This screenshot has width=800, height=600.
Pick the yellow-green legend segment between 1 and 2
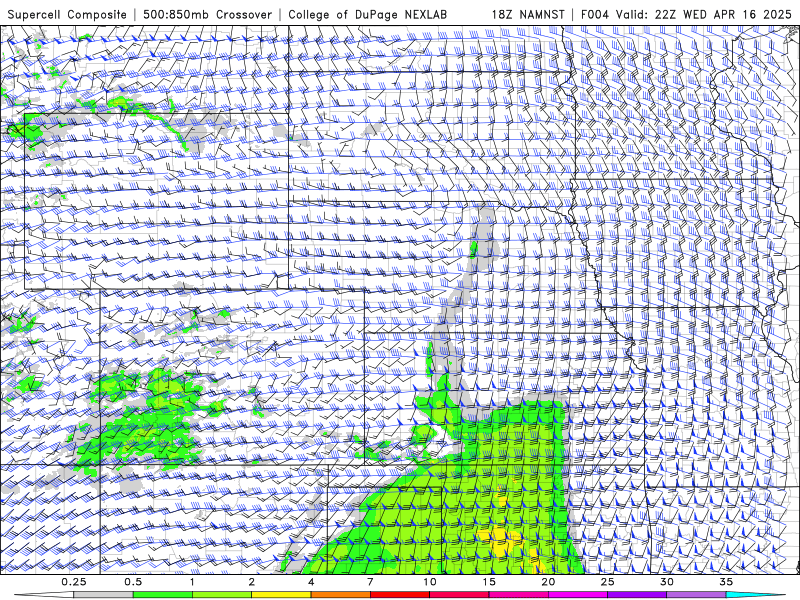click(x=221, y=595)
